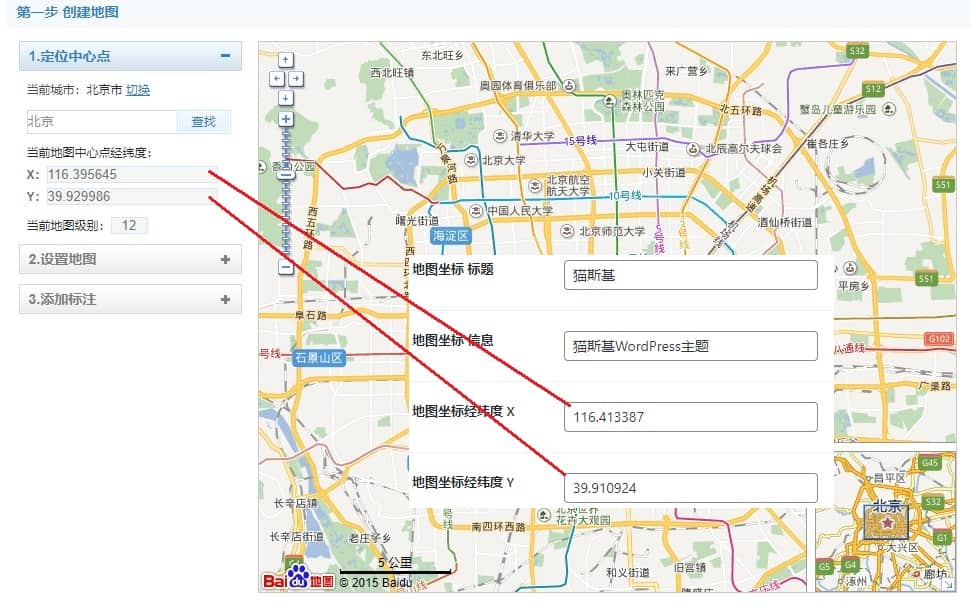The width and height of the screenshot is (974, 608).
Task: Select the X center longitude field
Action: 130,174
